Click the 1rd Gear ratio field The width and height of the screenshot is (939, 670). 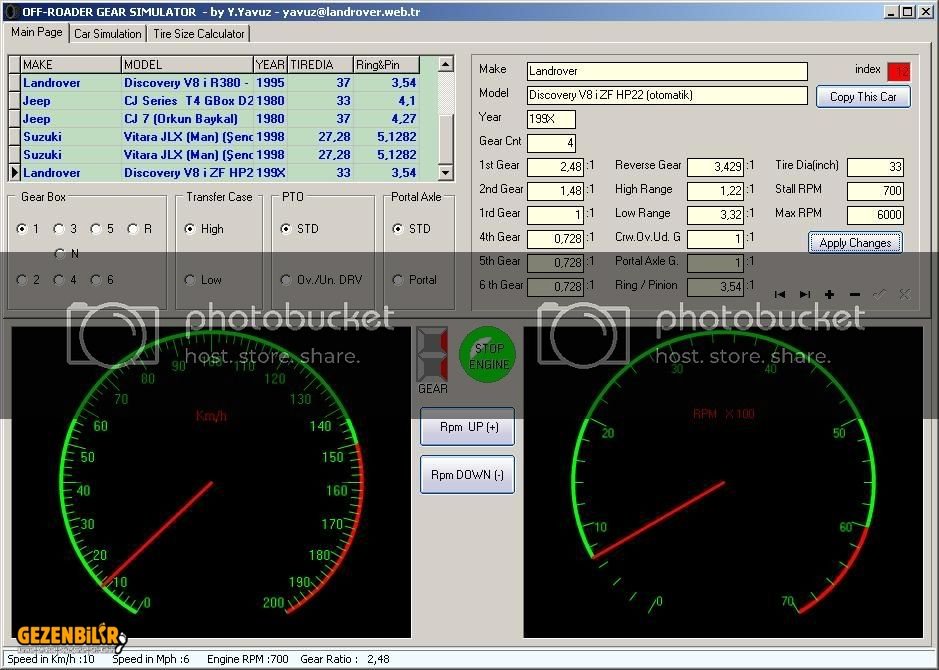tap(555, 215)
